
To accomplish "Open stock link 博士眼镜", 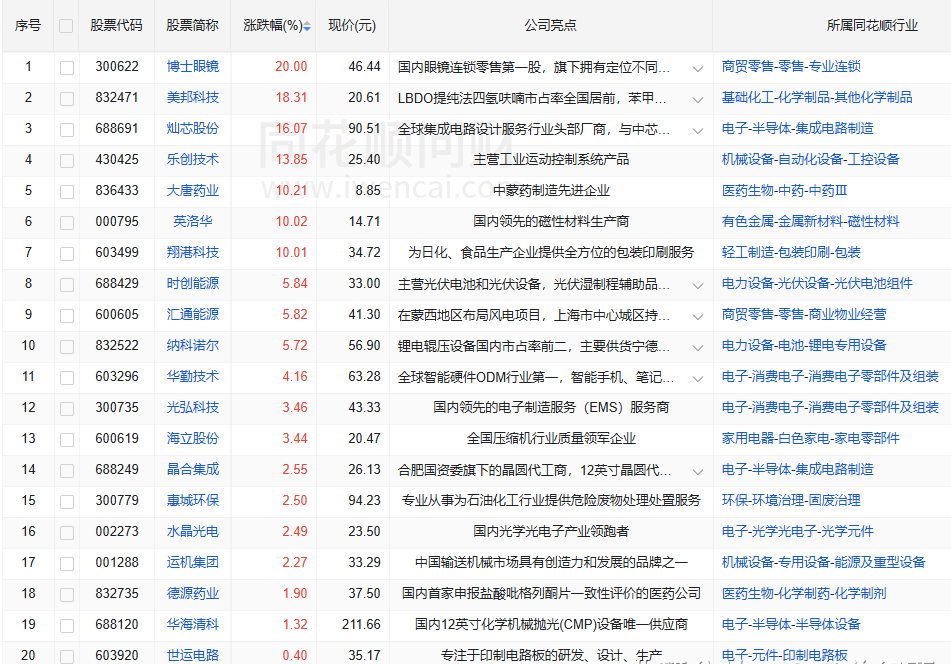I will point(192,67).
